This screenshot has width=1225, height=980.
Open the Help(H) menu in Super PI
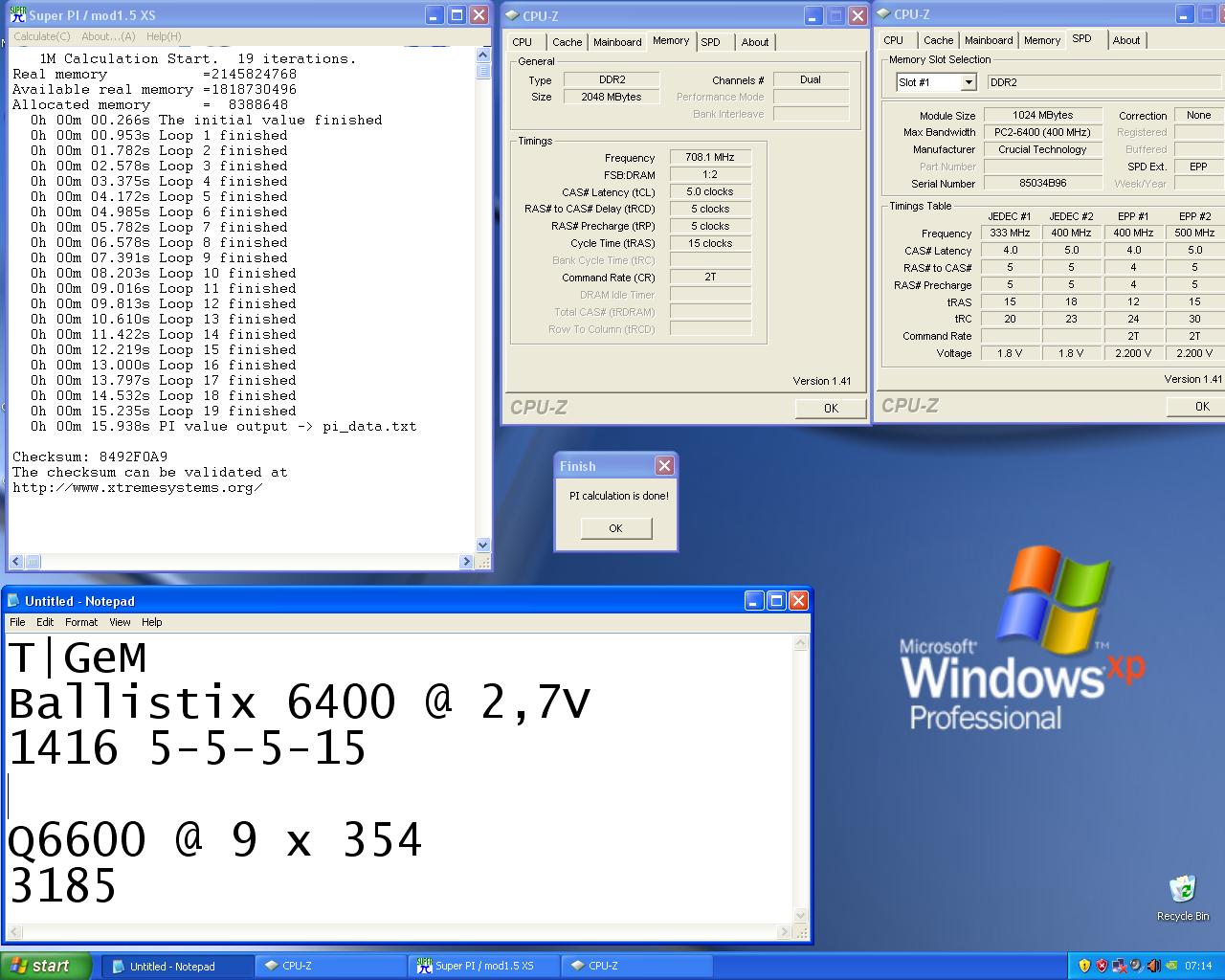click(164, 36)
